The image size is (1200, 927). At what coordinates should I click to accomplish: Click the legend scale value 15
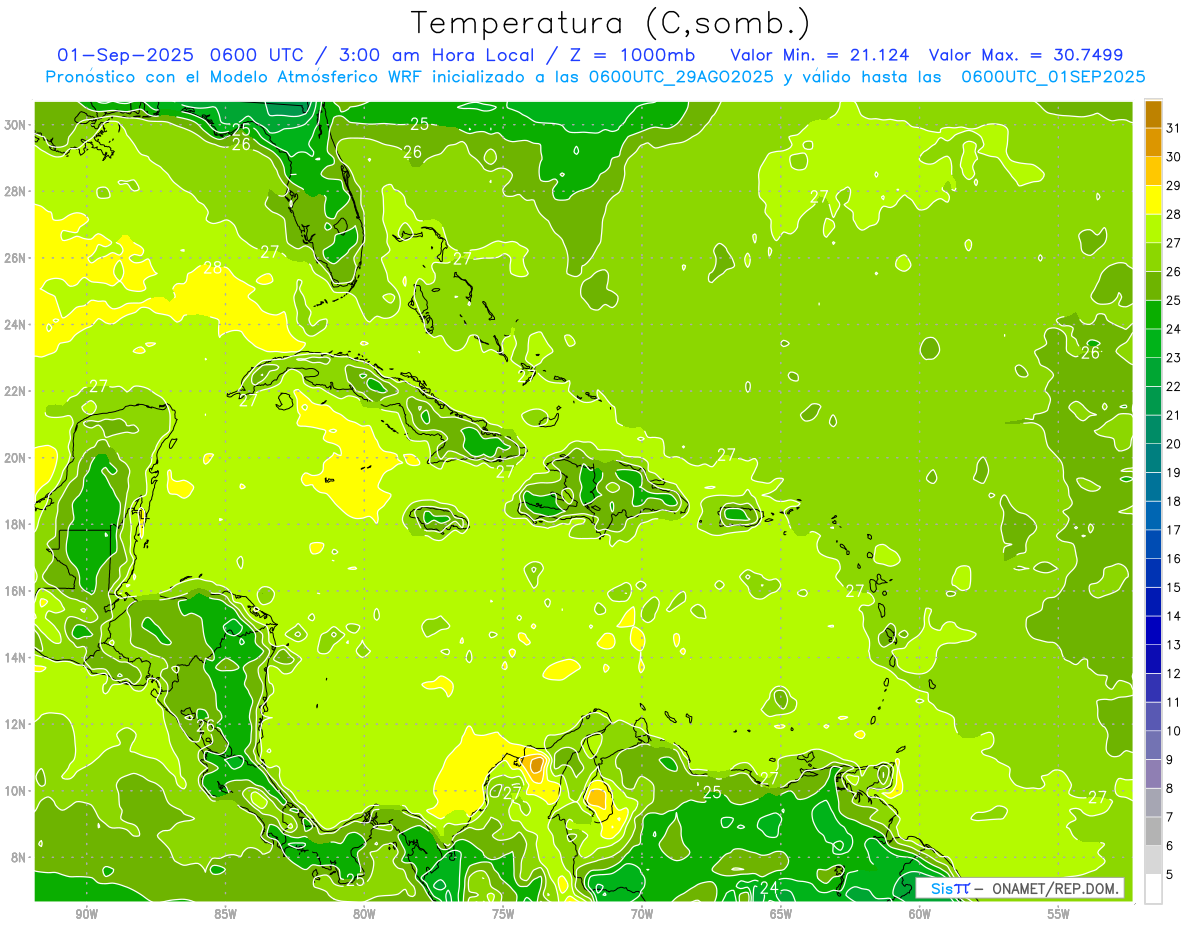click(1174, 587)
